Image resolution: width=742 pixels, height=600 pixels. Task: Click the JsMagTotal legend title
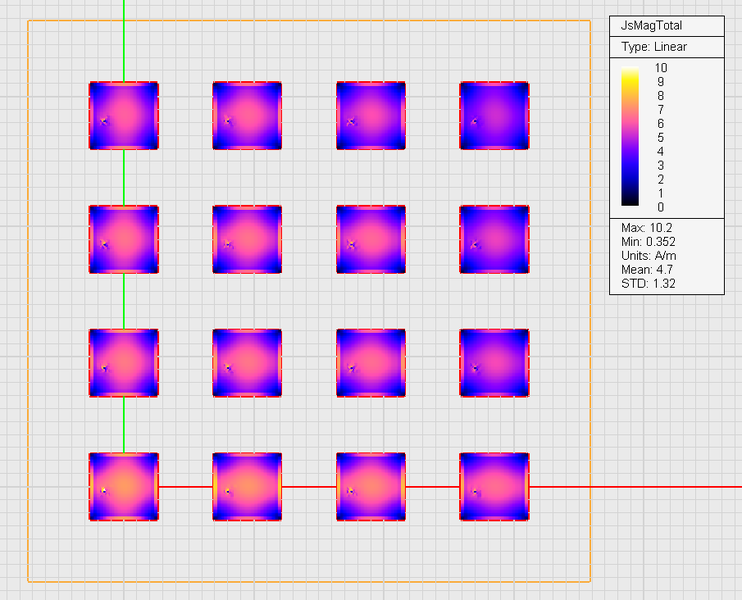pyautogui.click(x=652, y=27)
